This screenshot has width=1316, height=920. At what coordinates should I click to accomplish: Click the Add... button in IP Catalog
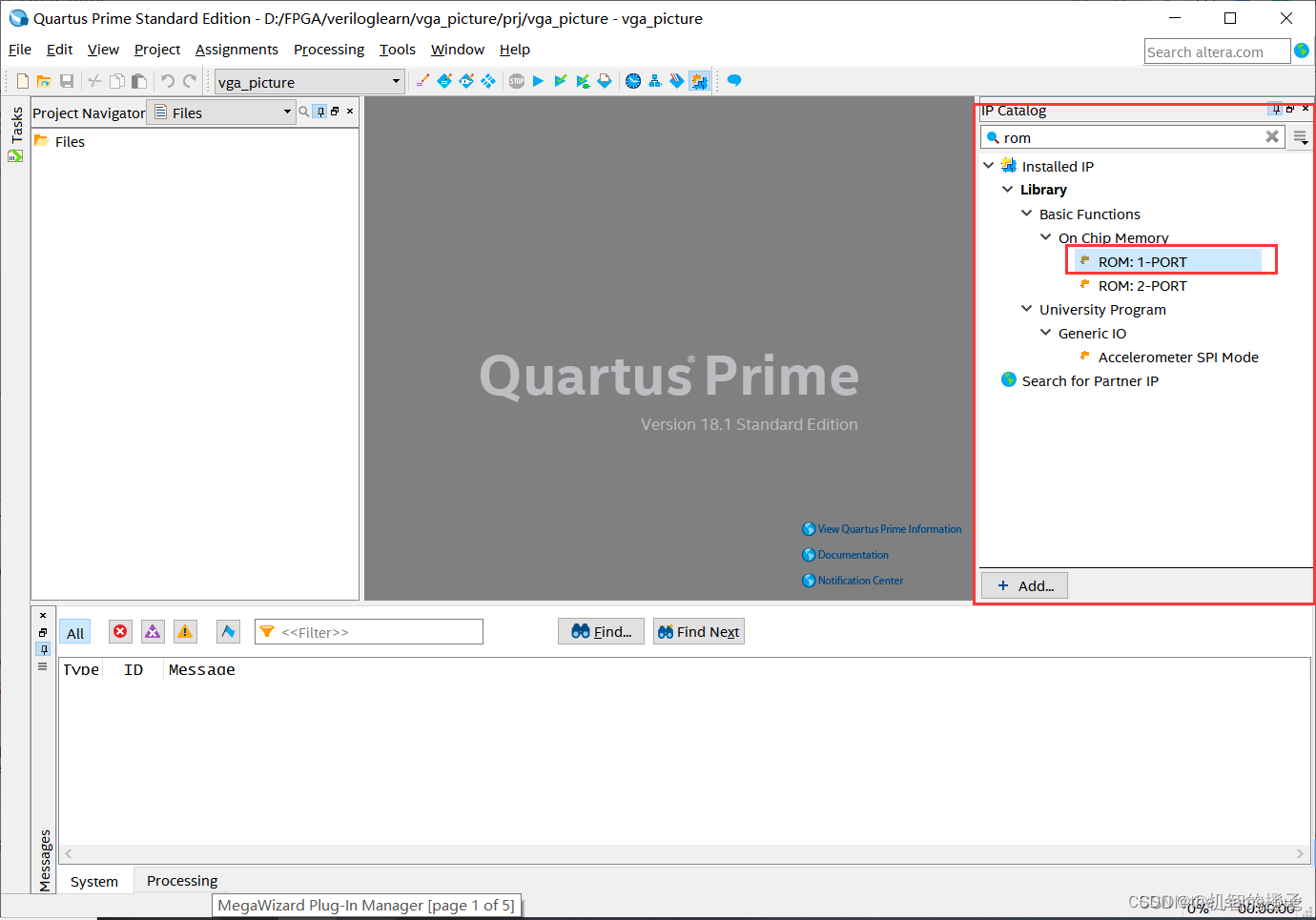click(1025, 585)
